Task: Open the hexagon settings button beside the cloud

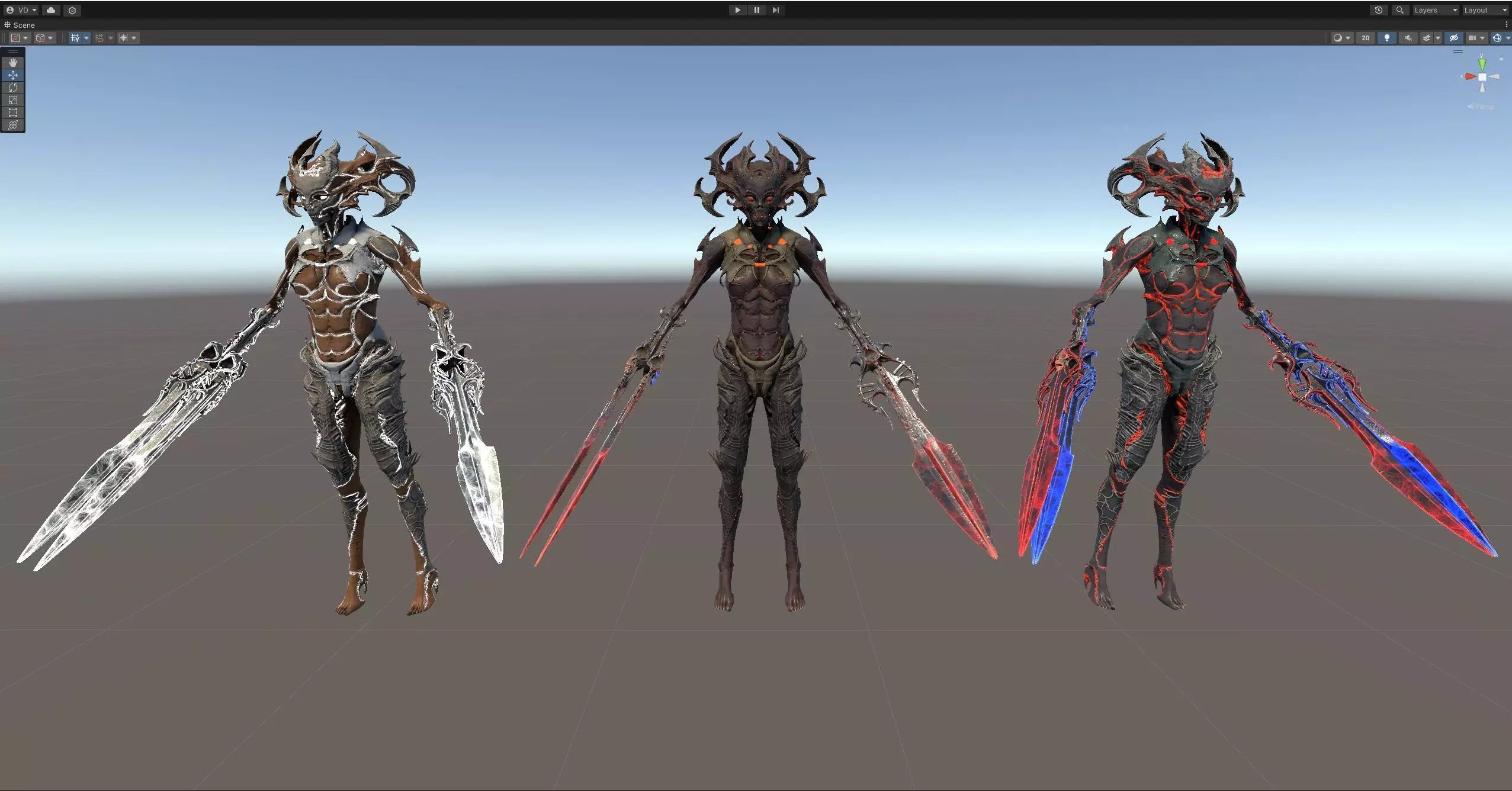Action: coord(72,10)
